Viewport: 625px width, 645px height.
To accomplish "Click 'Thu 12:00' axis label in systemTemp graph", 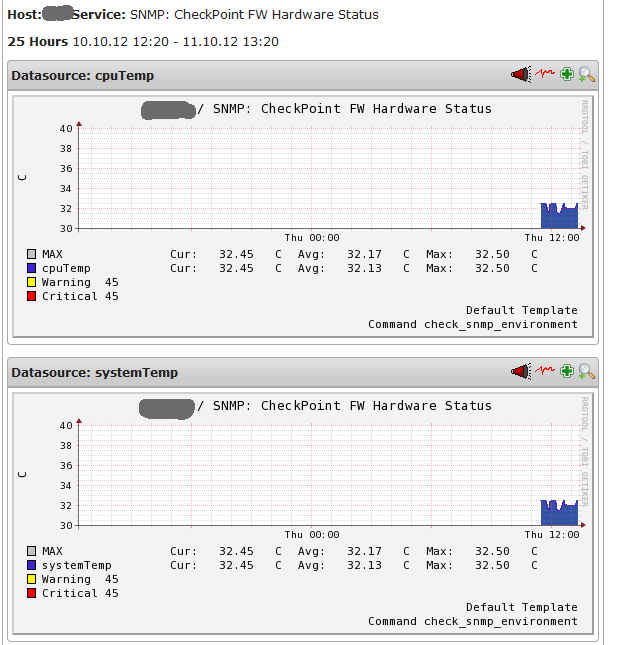I will (552, 535).
